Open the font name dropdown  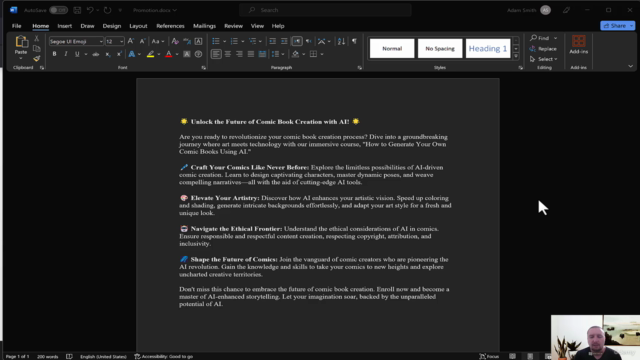coord(101,41)
